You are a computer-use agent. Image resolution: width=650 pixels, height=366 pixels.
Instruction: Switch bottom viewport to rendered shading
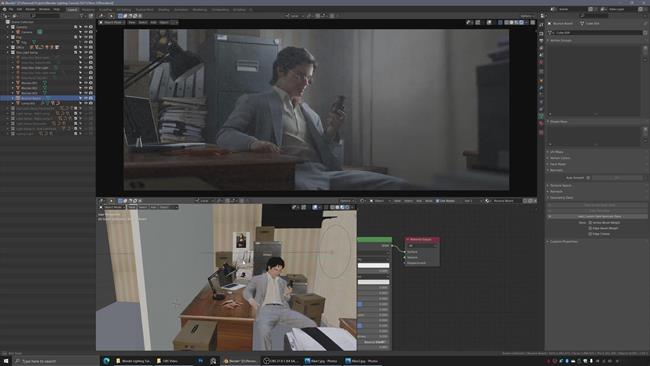pyautogui.click(x=347, y=207)
